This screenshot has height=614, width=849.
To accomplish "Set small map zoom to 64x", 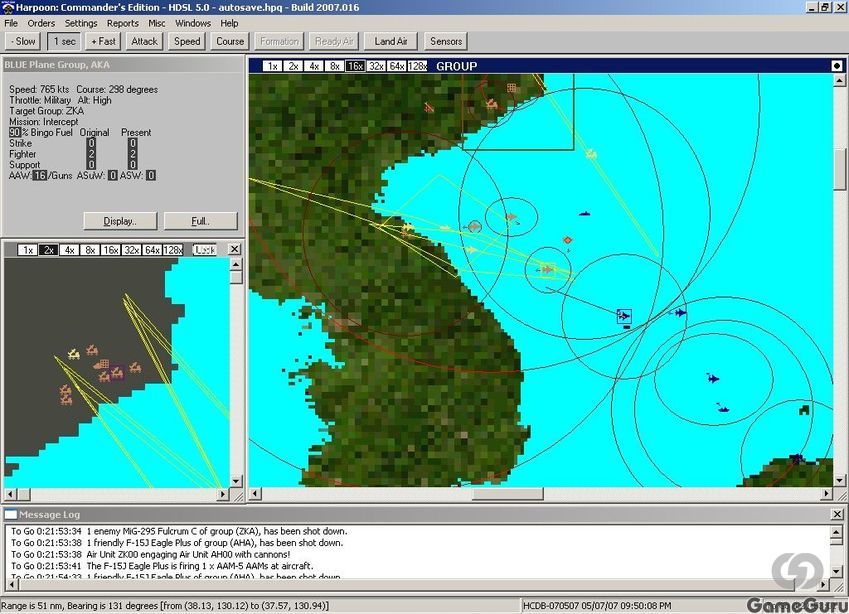I will 152,250.
